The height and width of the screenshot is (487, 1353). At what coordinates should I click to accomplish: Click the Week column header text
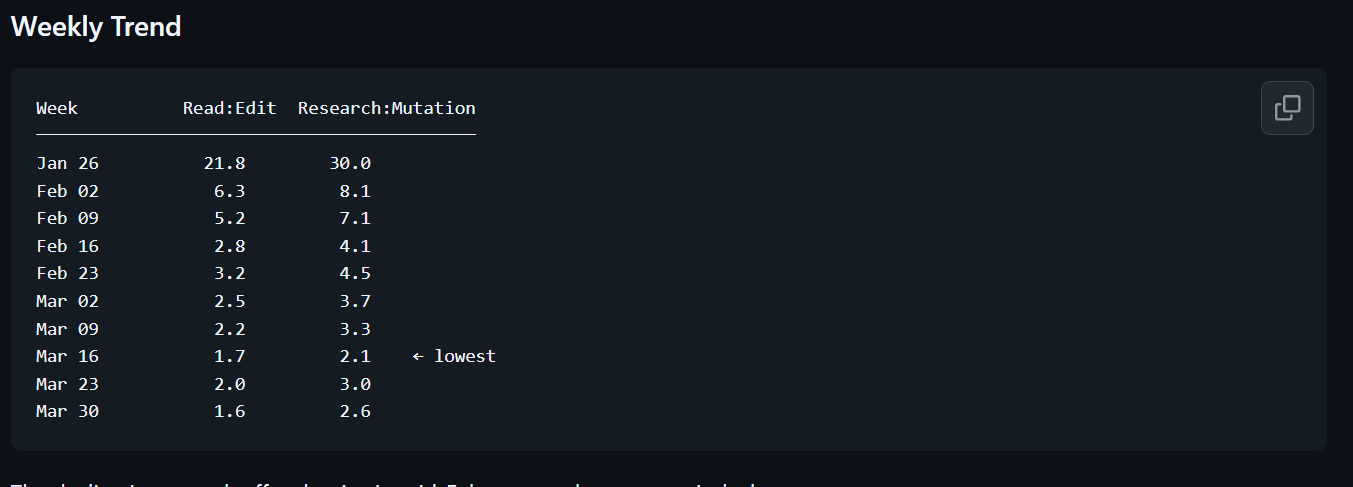57,108
